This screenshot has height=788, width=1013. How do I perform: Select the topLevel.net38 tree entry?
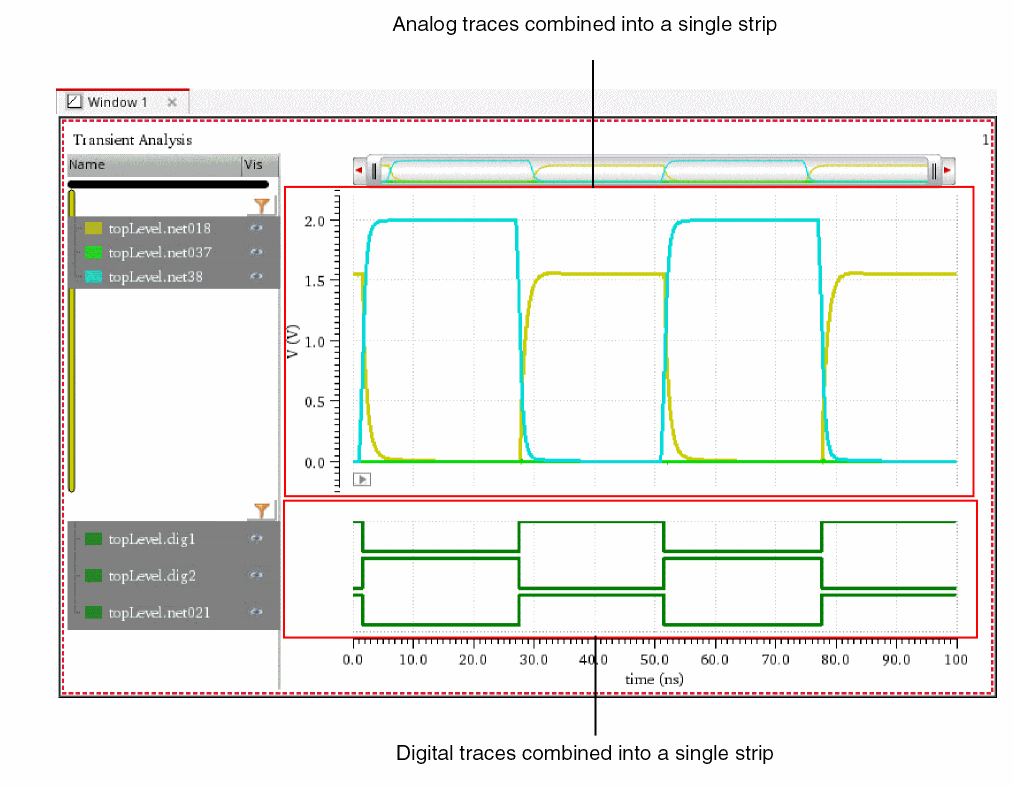tap(155, 276)
